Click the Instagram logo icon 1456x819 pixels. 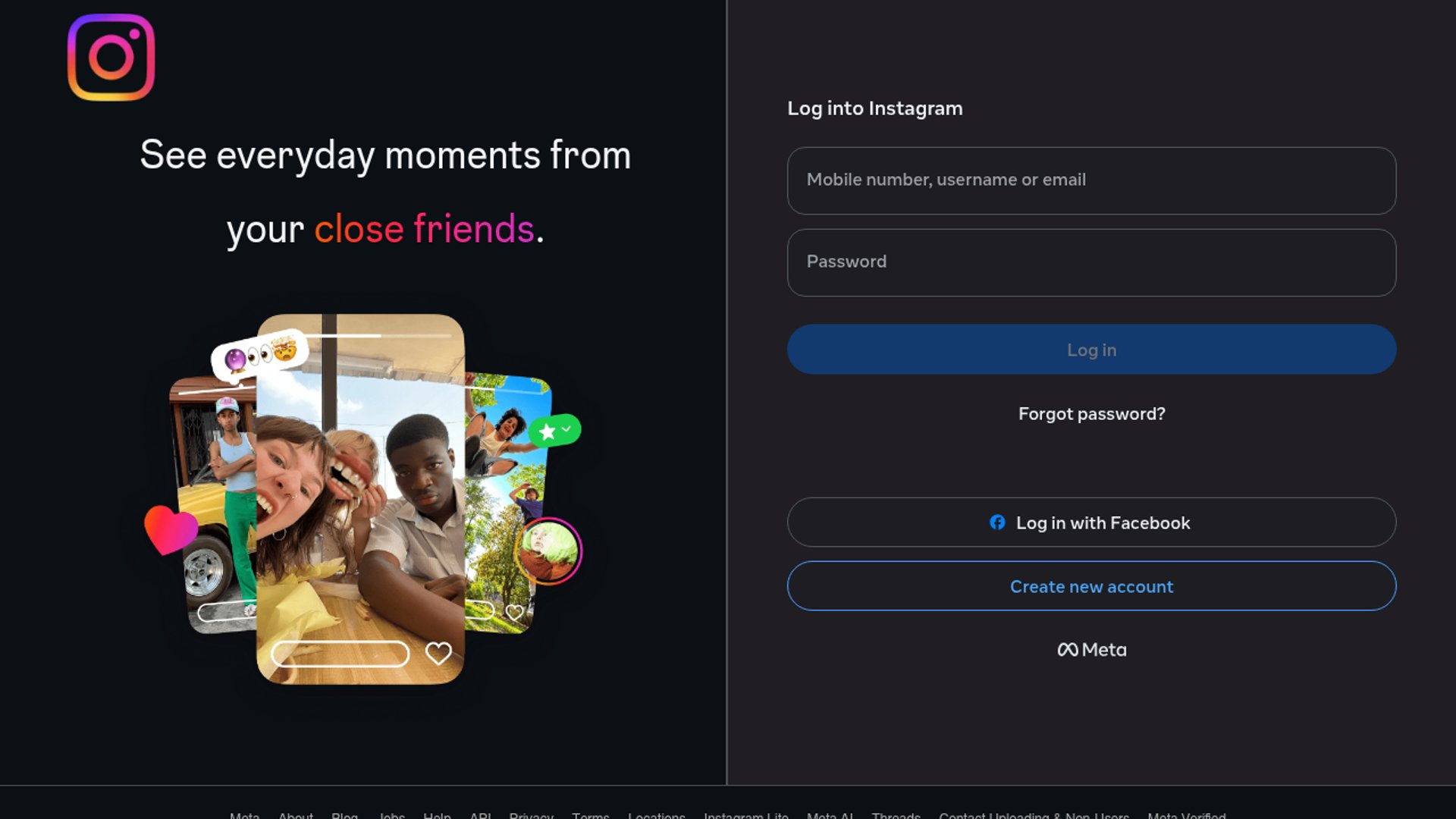pyautogui.click(x=111, y=57)
